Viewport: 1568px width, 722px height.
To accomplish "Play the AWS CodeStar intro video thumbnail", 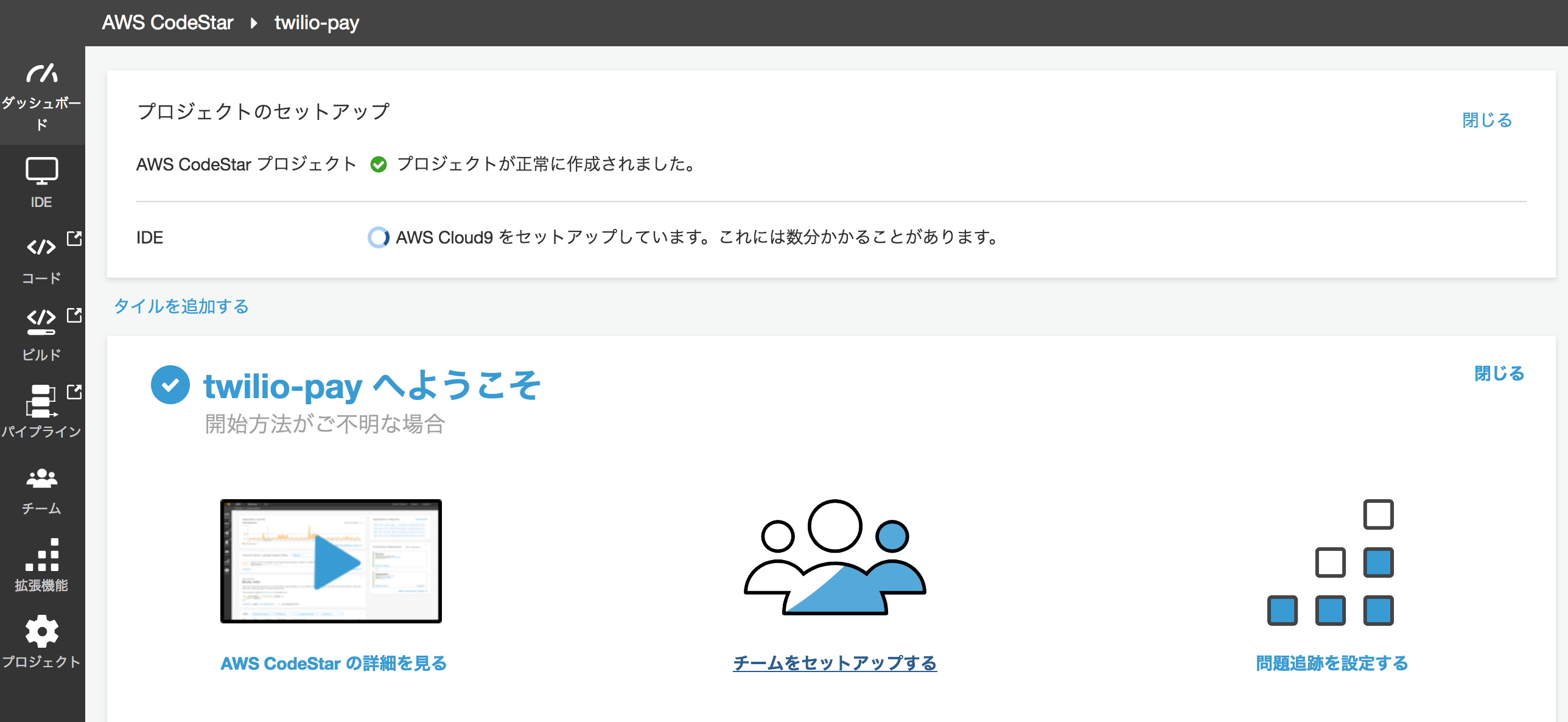I will tap(331, 561).
